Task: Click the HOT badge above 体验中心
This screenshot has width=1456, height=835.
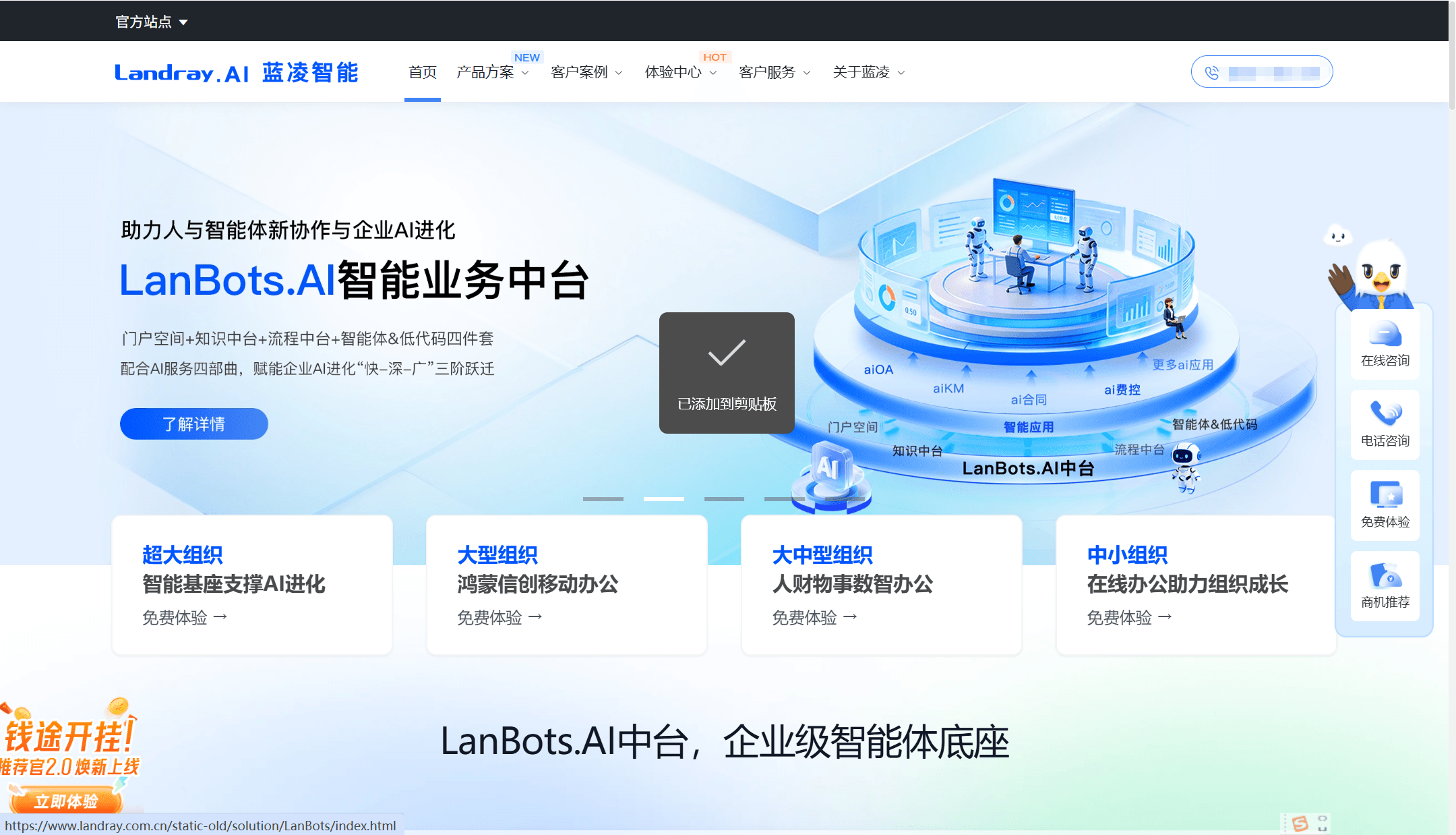Action: (715, 57)
